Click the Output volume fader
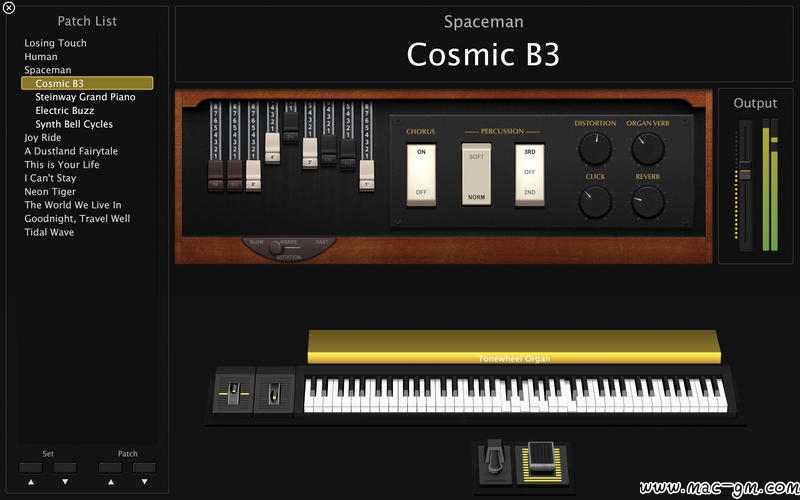Viewport: 800px width, 500px height. pos(745,171)
